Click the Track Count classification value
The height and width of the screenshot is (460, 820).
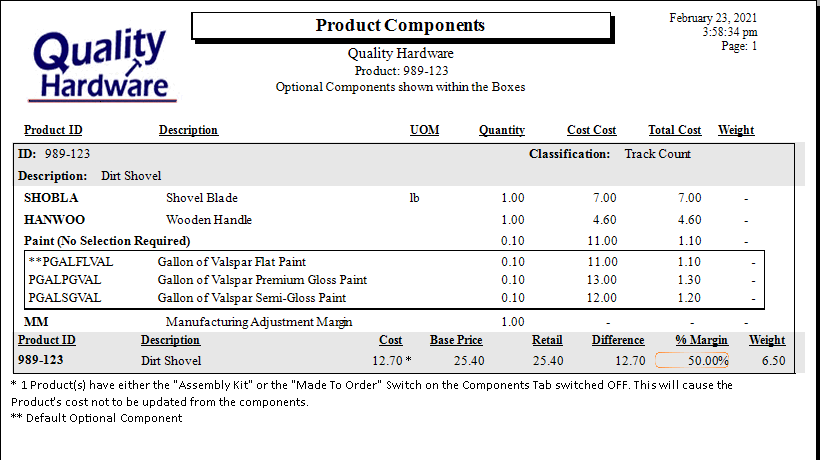[x=657, y=154]
